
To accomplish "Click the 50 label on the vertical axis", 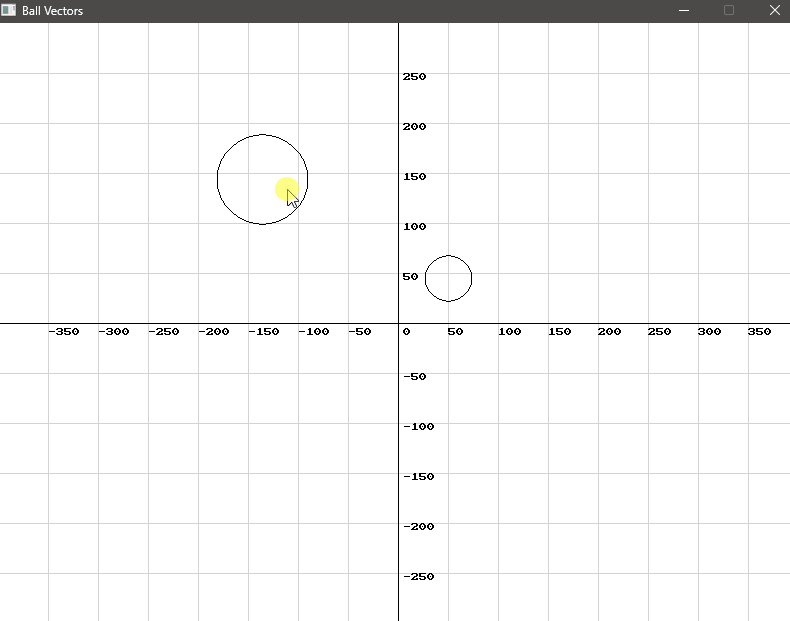I will [x=411, y=277].
